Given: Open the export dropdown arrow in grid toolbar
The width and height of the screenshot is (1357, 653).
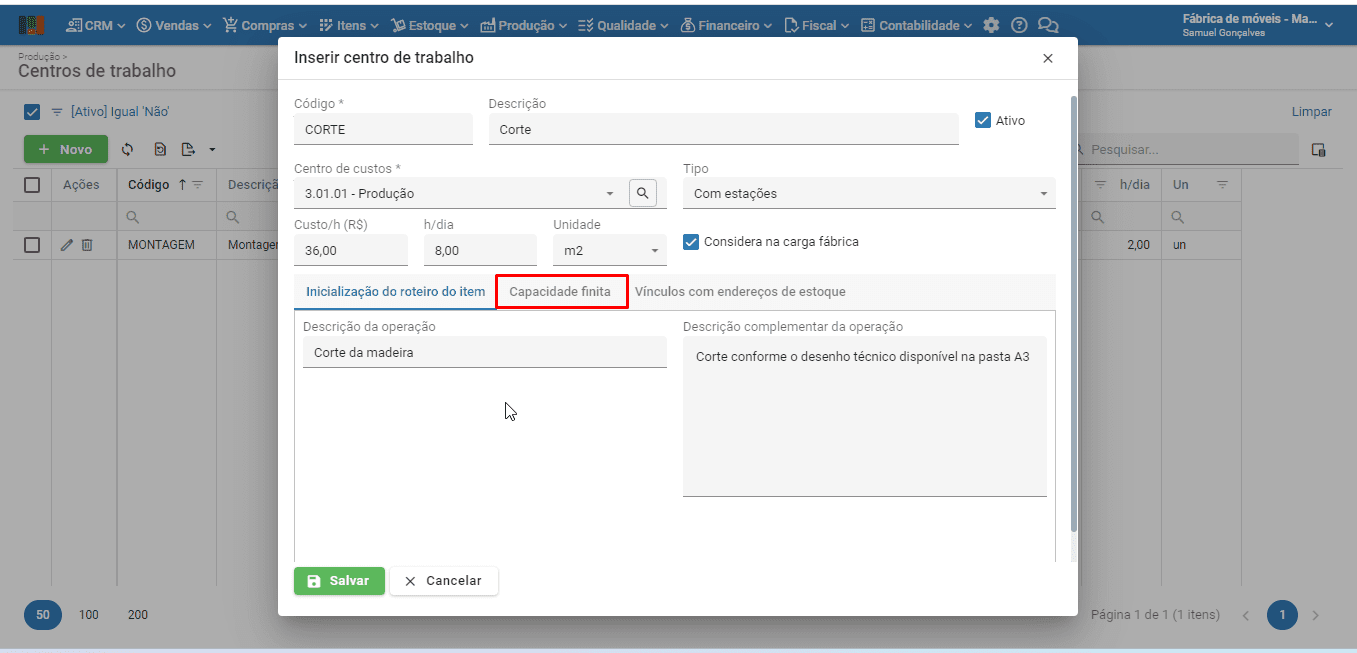Looking at the screenshot, I should pyautogui.click(x=212, y=150).
